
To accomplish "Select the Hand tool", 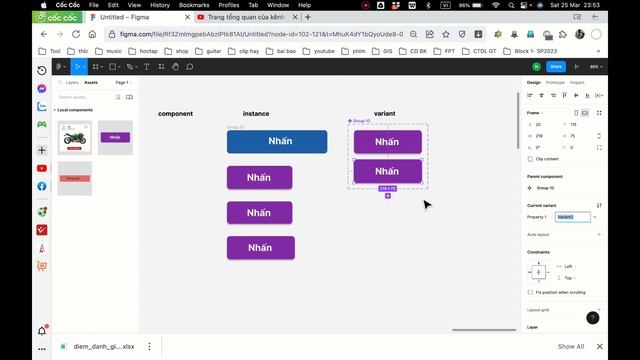I will (176, 67).
